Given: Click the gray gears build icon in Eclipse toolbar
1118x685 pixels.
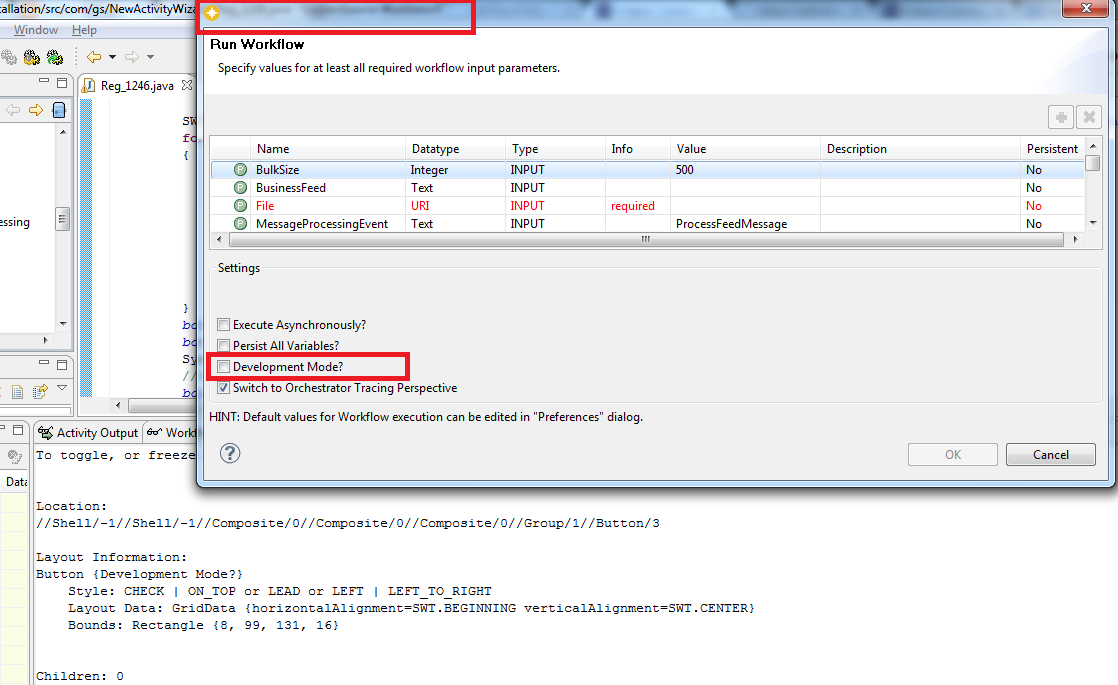Looking at the screenshot, I should (x=9, y=57).
